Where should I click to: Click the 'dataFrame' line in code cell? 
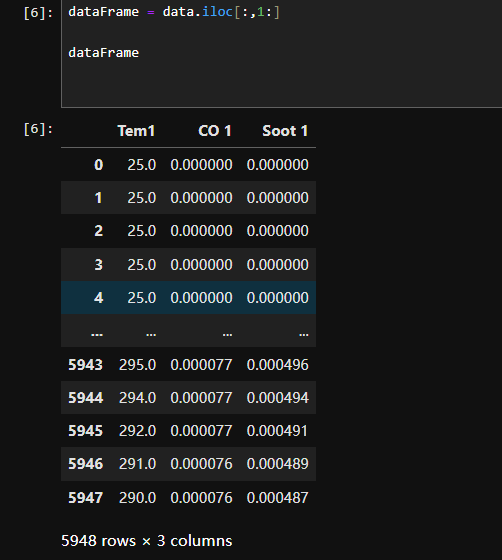(104, 53)
